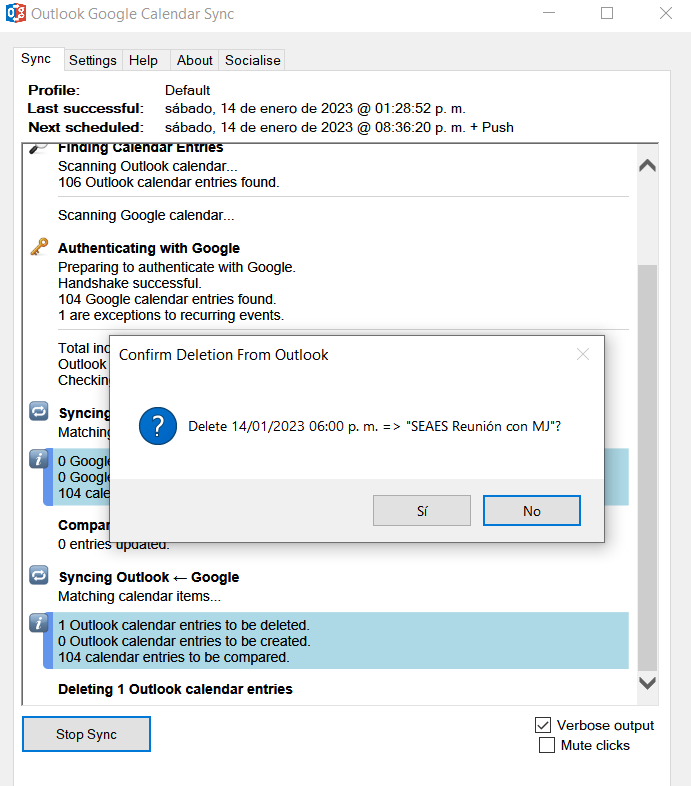The image size is (691, 786).
Task: Click the text '106 Outlook calendar entries found.'
Action: click(x=168, y=182)
